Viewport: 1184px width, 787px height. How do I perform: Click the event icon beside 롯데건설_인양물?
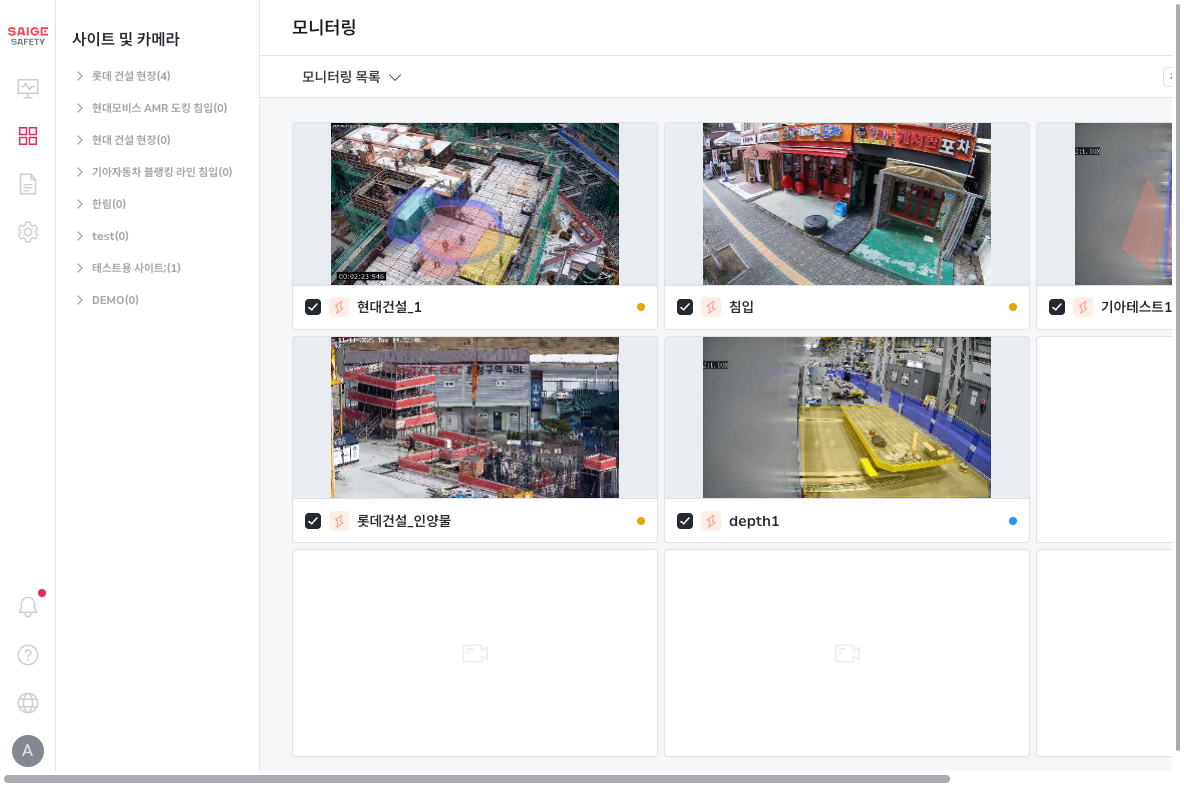(x=339, y=521)
